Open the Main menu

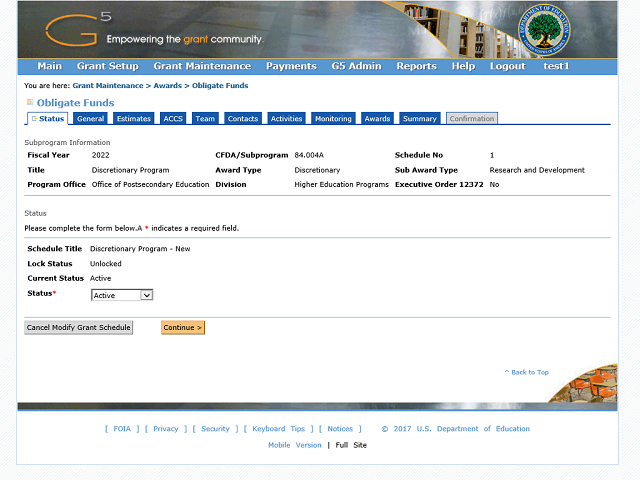point(50,66)
